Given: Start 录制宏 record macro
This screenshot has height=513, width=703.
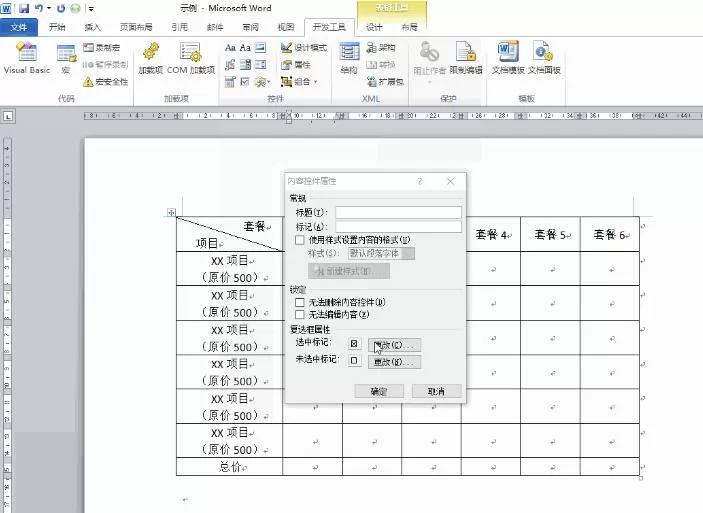Looking at the screenshot, I should 102,48.
